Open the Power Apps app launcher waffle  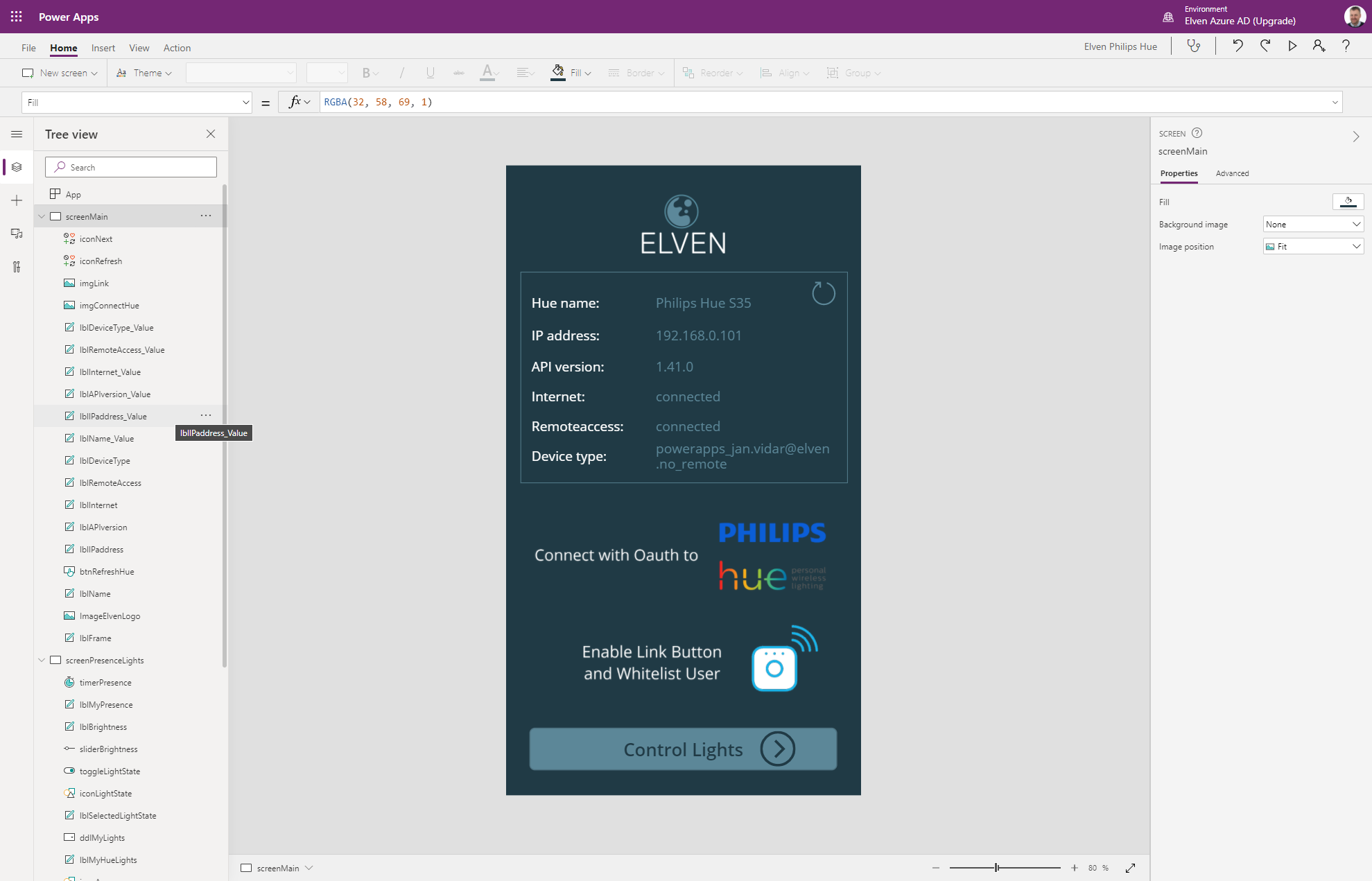click(x=17, y=17)
